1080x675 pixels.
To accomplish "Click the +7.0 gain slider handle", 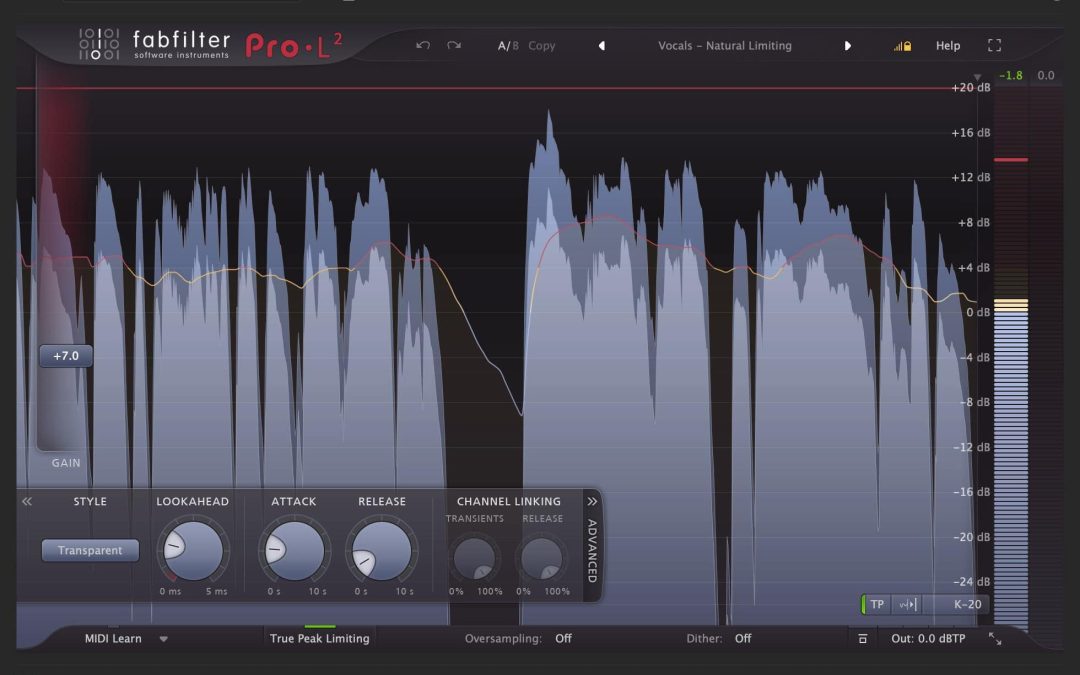I will point(66,356).
